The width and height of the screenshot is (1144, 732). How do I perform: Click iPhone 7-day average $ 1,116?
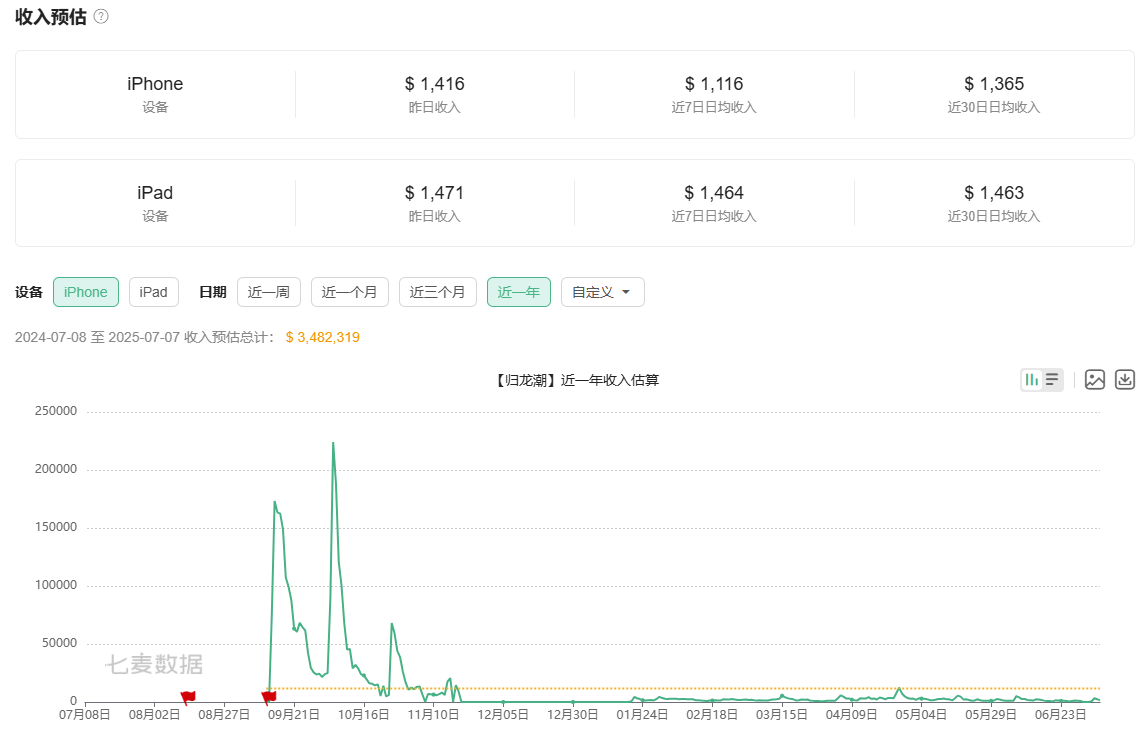coord(714,84)
